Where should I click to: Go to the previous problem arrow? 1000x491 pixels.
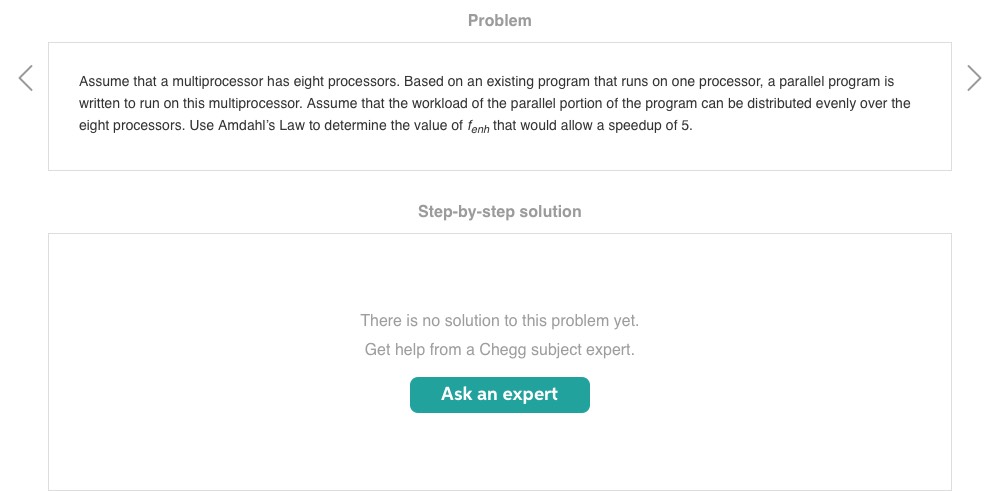click(26, 78)
